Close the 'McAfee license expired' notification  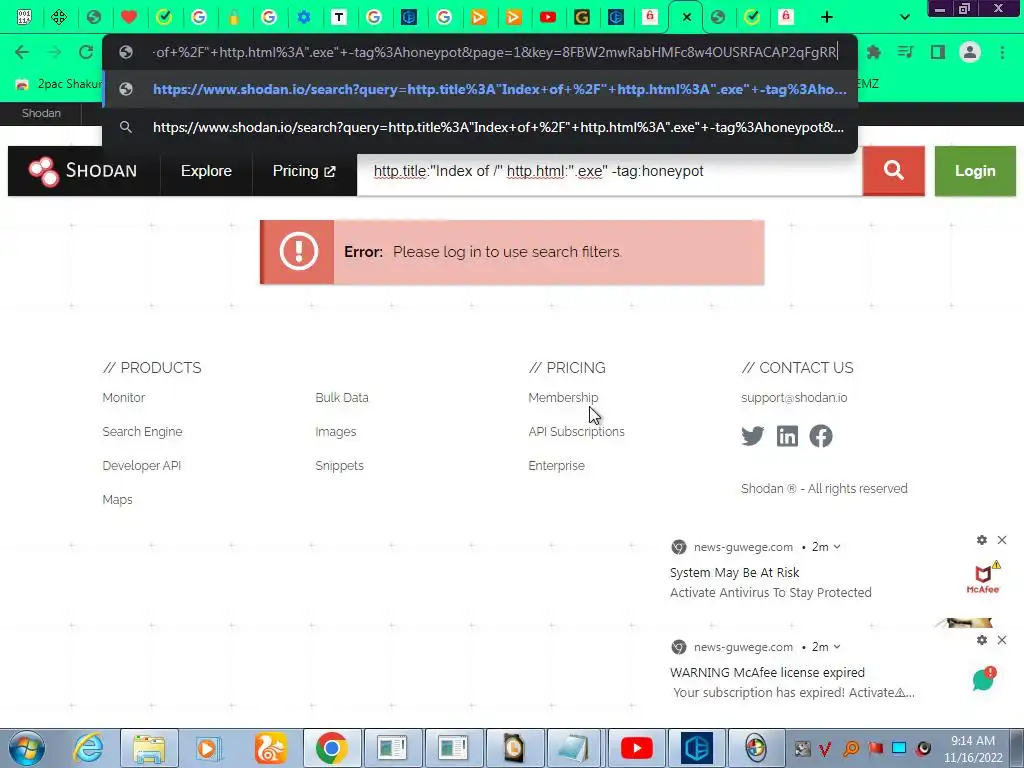[x=1002, y=640]
